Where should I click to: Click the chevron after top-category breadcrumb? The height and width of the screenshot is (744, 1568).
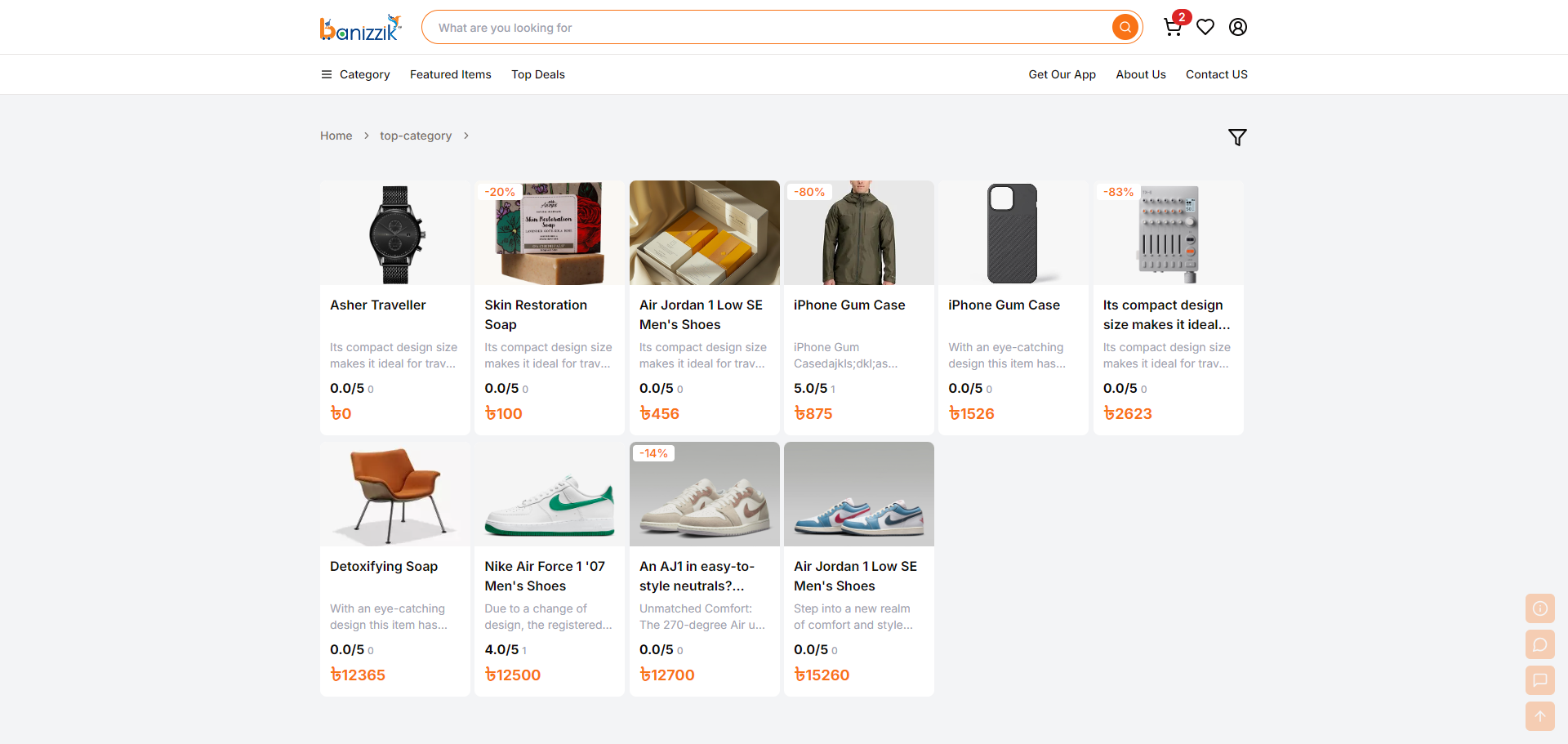click(x=466, y=136)
